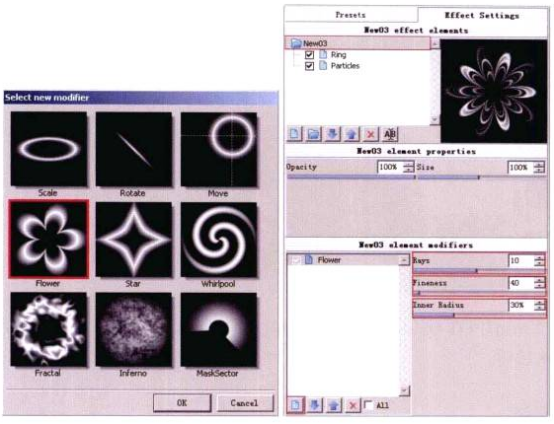The width and height of the screenshot is (554, 424).
Task: Add a new modifier with the page icon
Action: point(295,405)
